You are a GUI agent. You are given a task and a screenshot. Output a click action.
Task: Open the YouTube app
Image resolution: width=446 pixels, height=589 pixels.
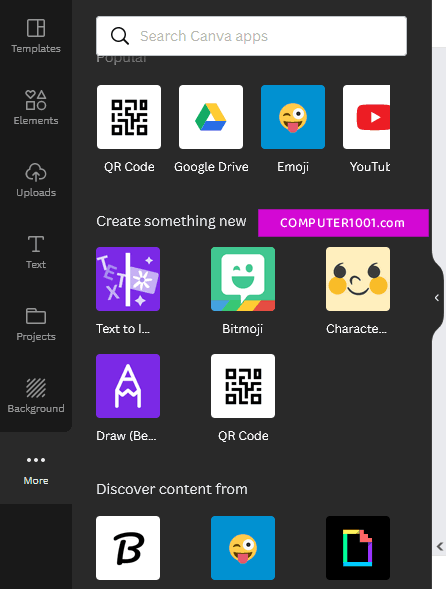coord(366,117)
